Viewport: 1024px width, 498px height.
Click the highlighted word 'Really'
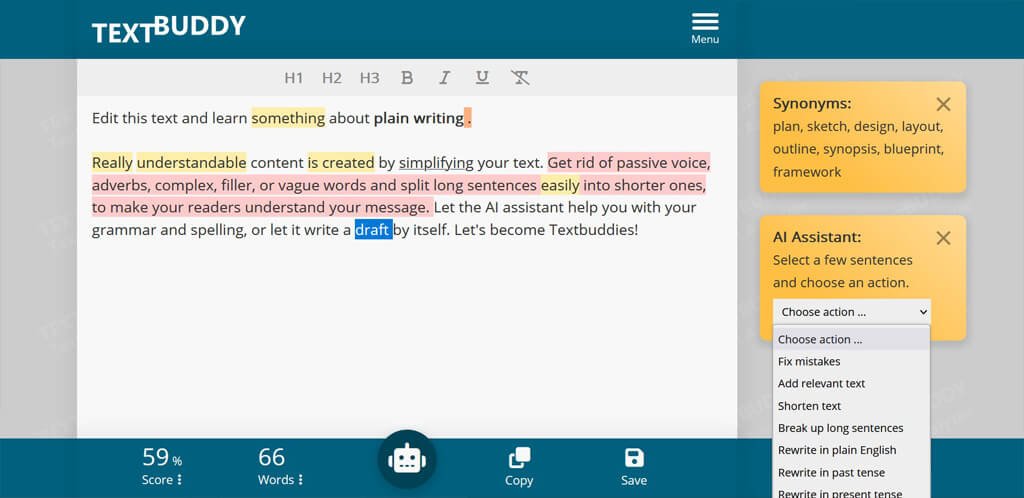[x=112, y=163]
